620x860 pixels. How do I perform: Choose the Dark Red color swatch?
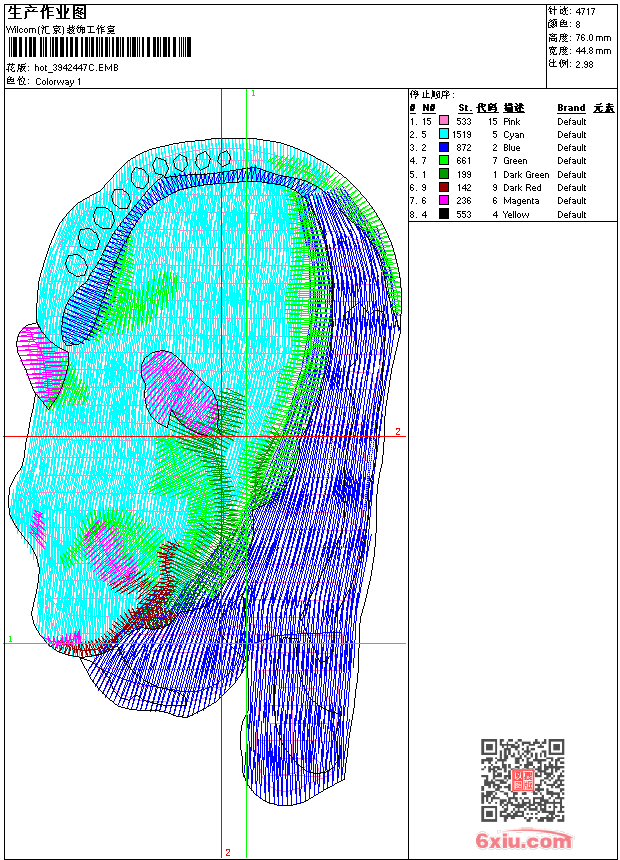point(444,188)
